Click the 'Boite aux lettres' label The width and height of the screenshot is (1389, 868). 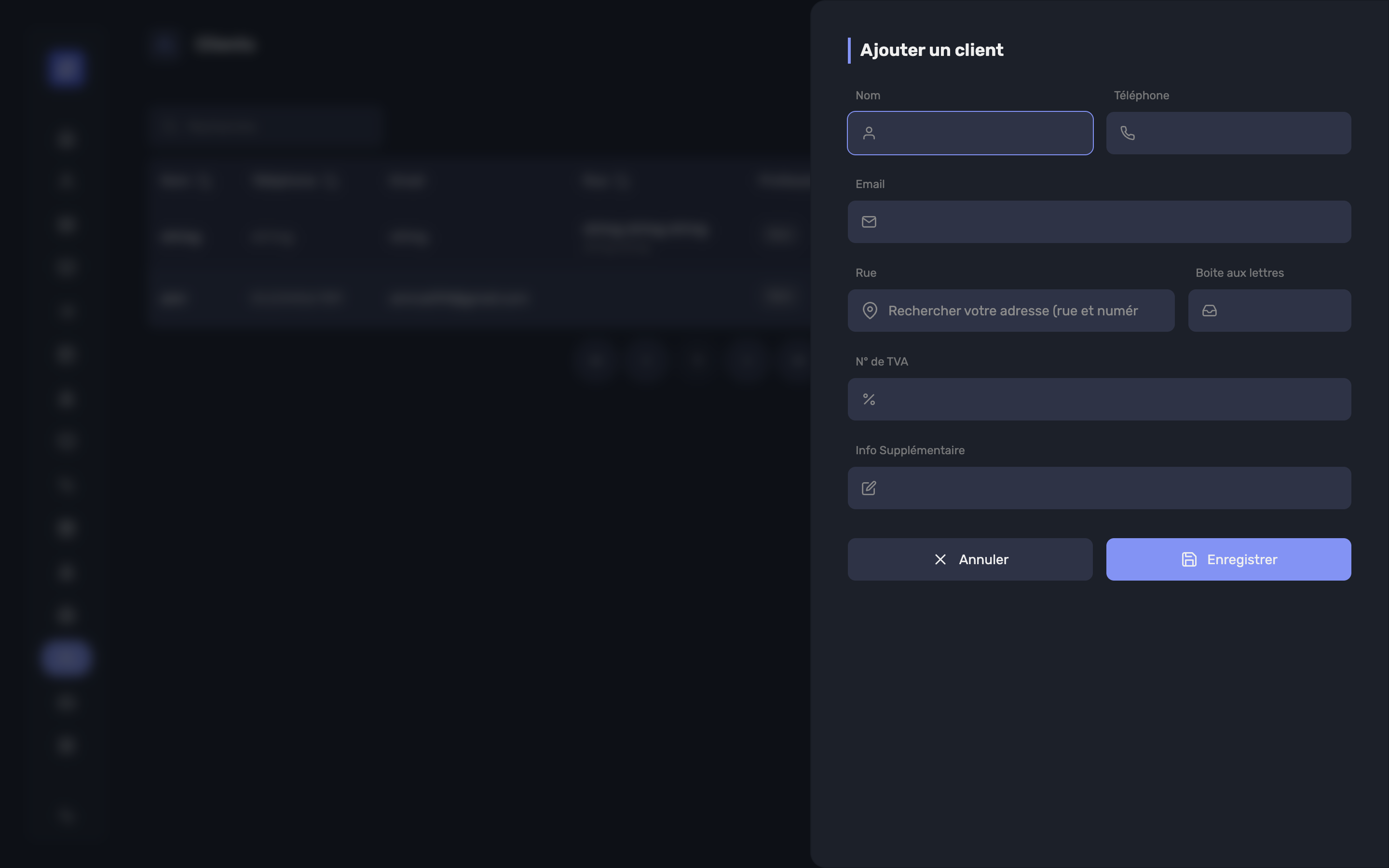tap(1239, 272)
